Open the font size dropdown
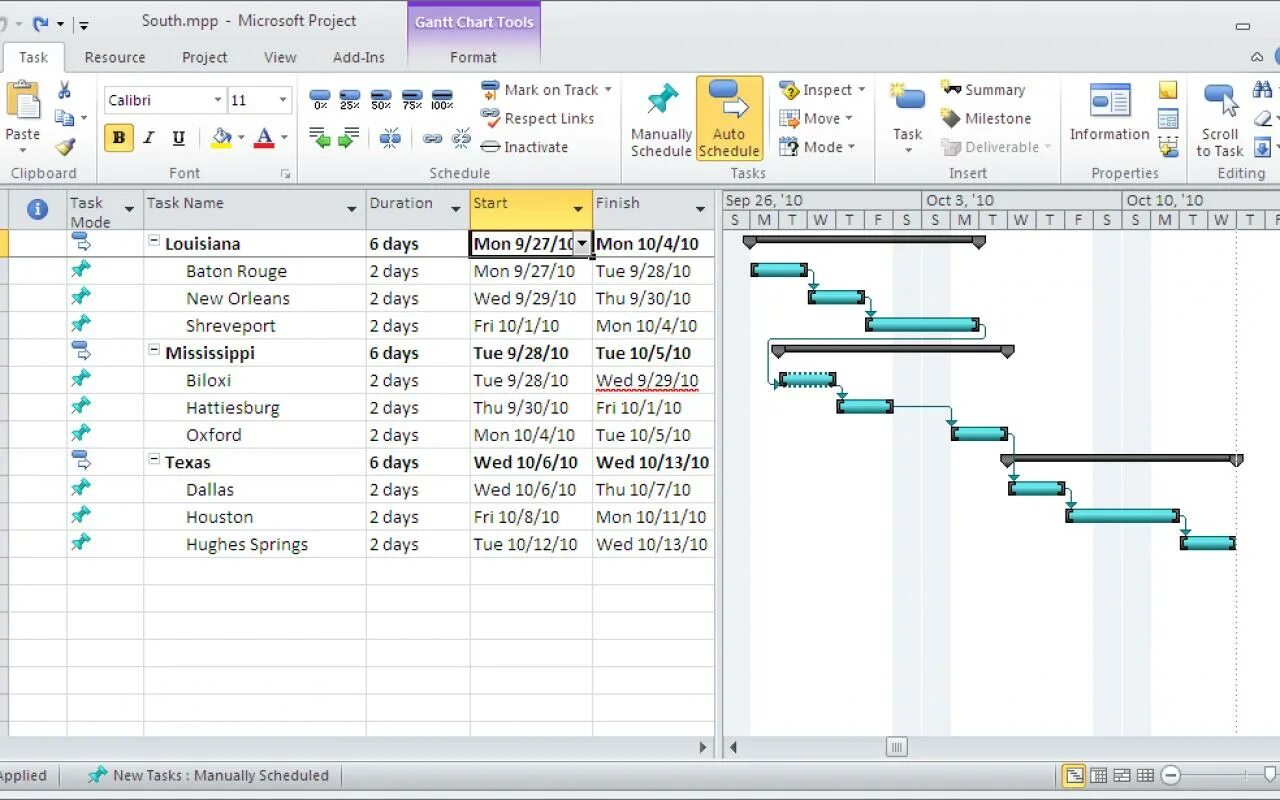 [283, 100]
